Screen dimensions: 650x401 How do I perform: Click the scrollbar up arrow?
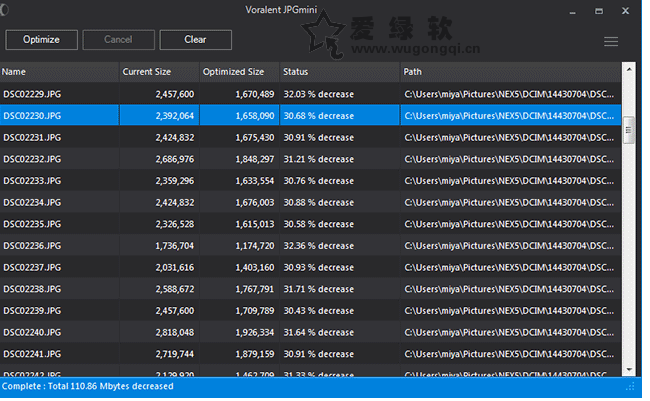point(629,69)
